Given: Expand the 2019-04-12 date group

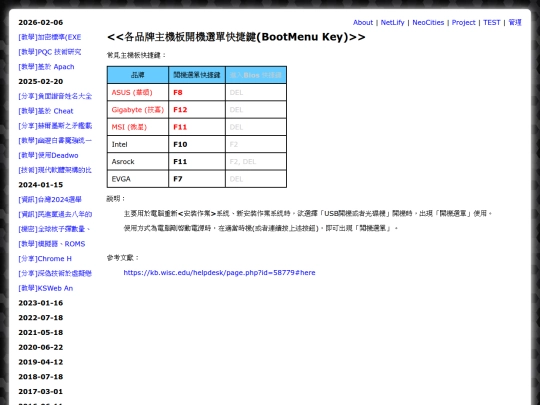Looking at the screenshot, I should [41, 362].
